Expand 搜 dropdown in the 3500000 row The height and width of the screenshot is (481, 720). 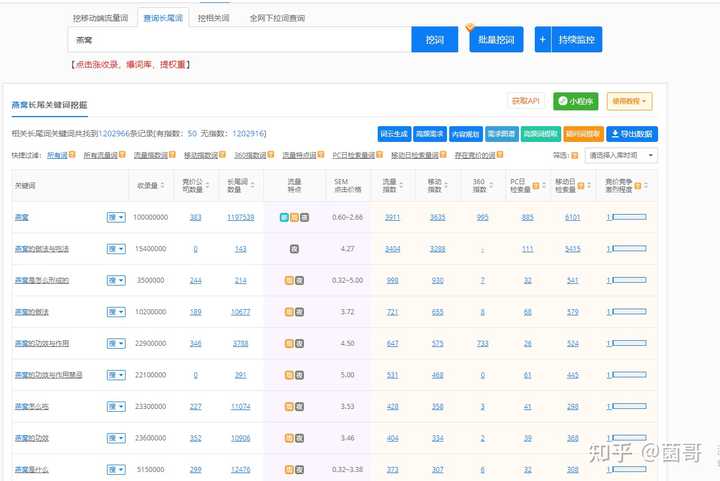tap(116, 280)
